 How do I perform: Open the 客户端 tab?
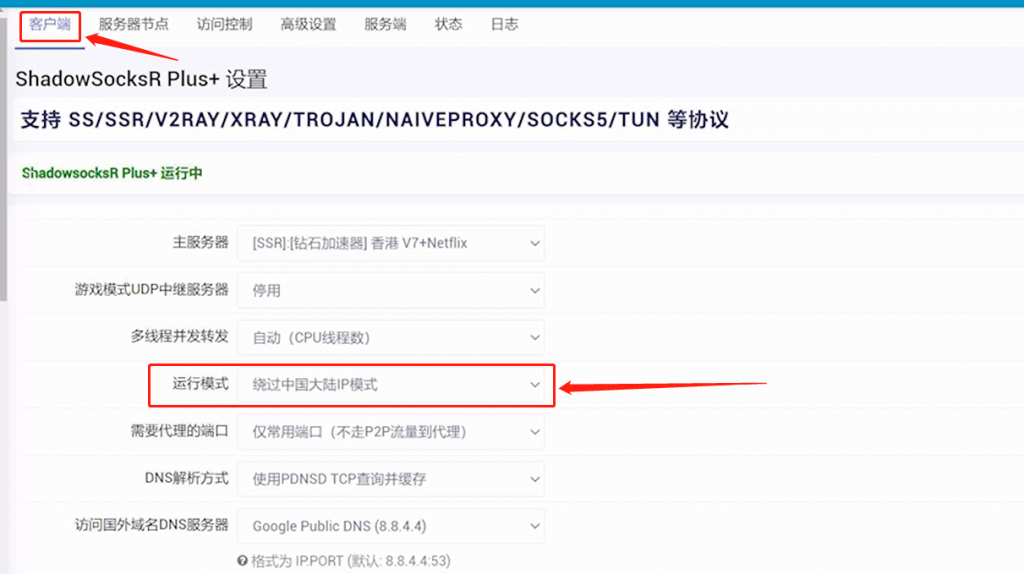point(50,25)
